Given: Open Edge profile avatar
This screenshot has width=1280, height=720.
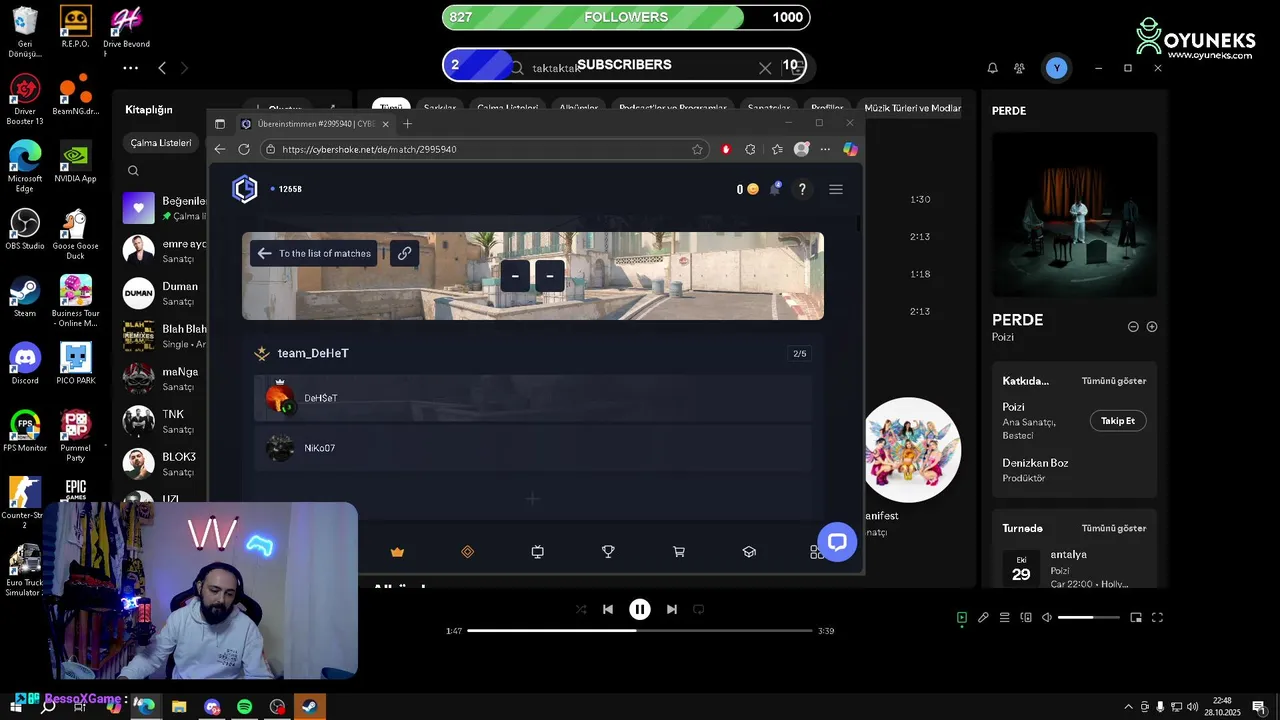Looking at the screenshot, I should [x=801, y=149].
